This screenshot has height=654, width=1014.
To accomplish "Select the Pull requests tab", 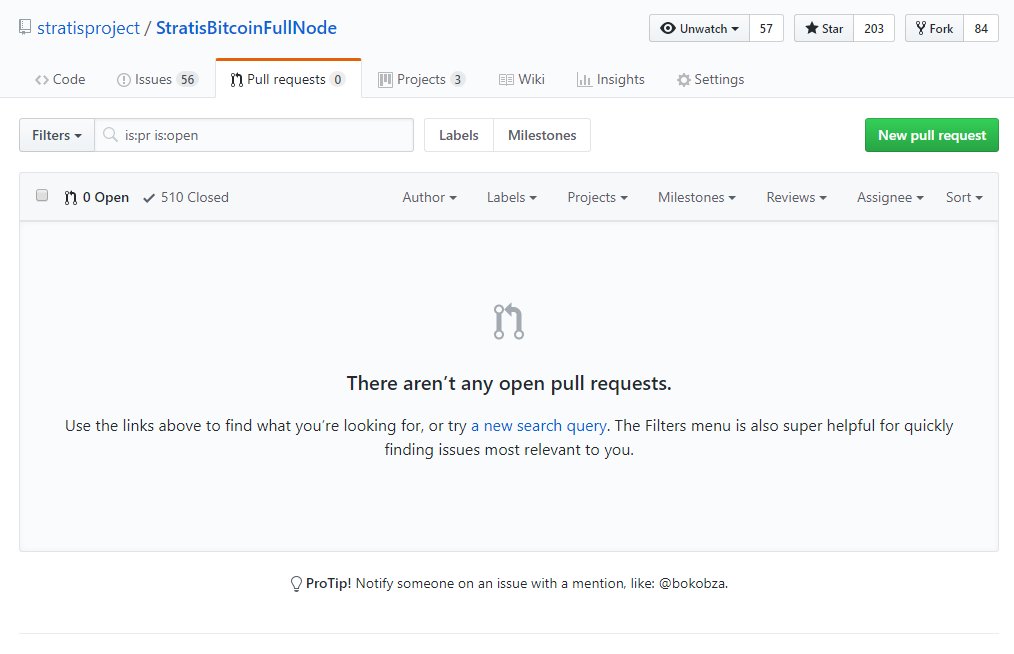I will pyautogui.click(x=288, y=80).
